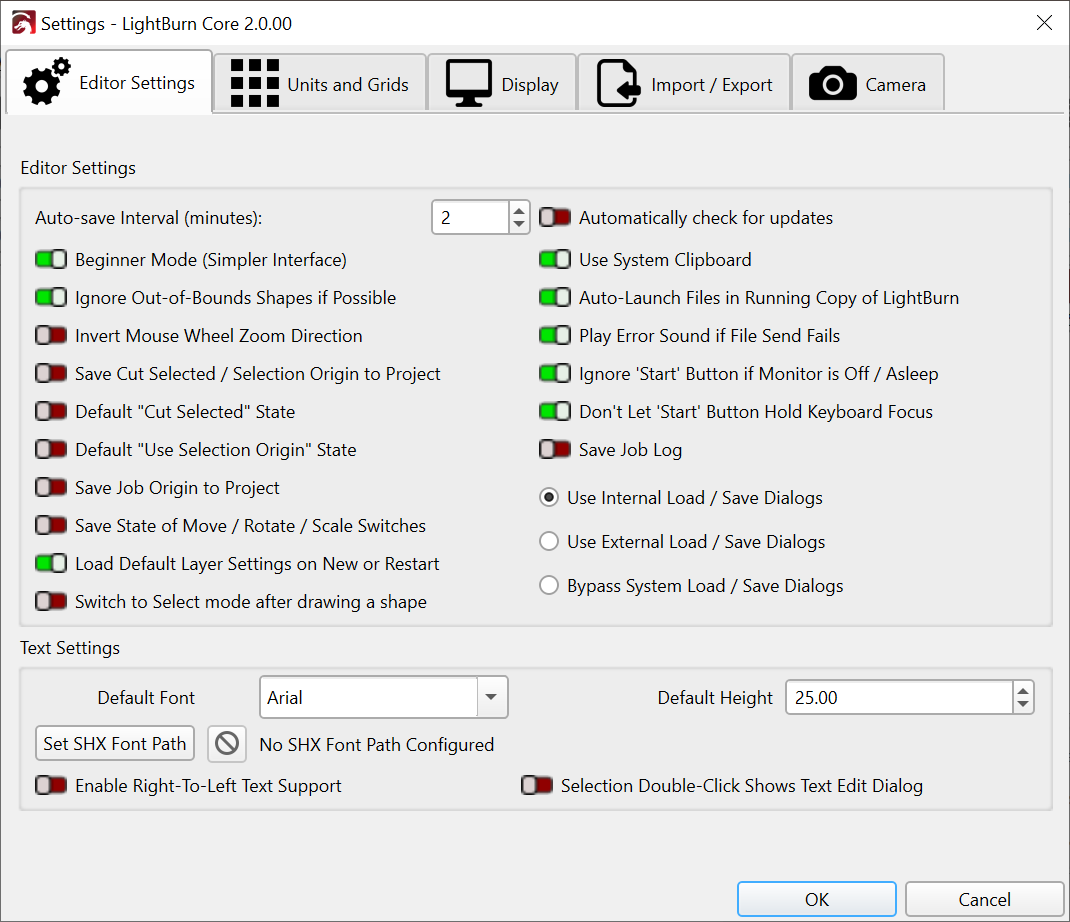1070x922 pixels.
Task: Disable Beginner Mode toggle
Action: pos(51,260)
